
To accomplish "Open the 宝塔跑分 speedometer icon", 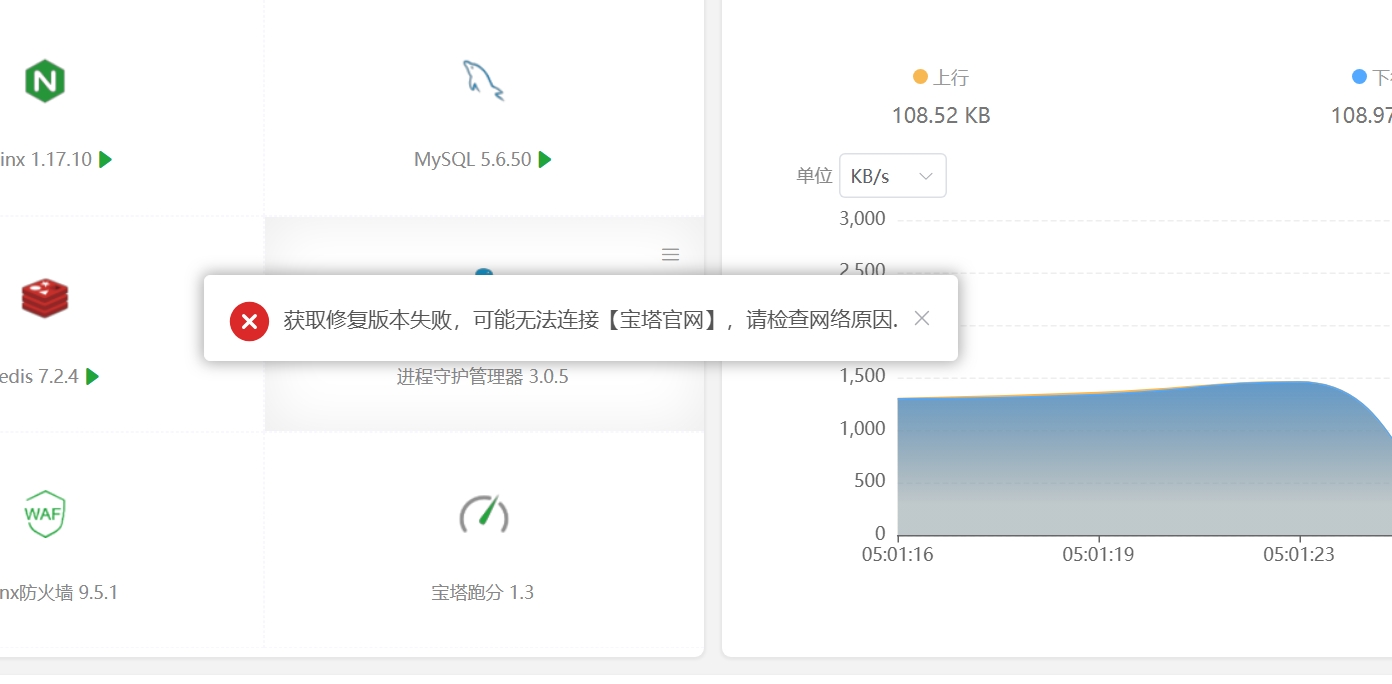I will pos(484,513).
